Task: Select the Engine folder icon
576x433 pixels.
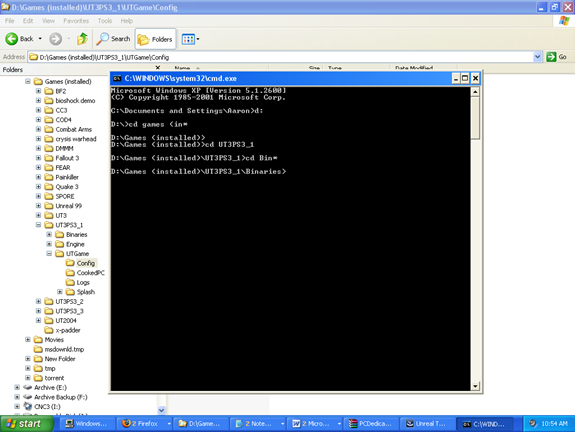Action: tap(60, 244)
